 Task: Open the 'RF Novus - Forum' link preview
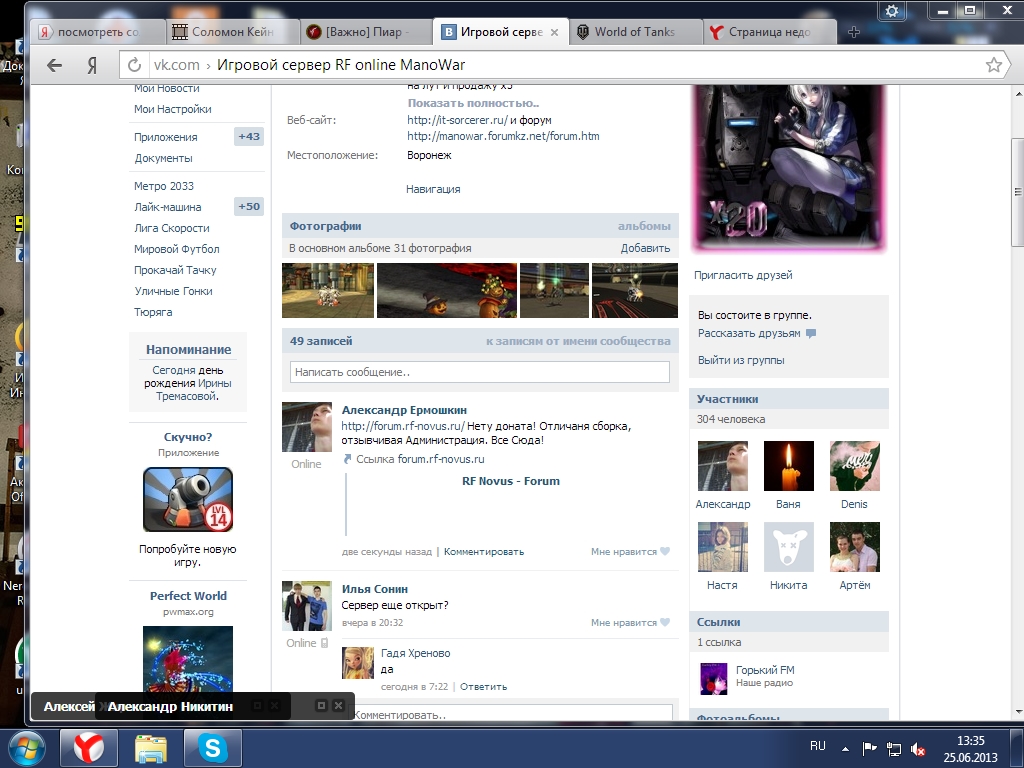click(x=511, y=481)
